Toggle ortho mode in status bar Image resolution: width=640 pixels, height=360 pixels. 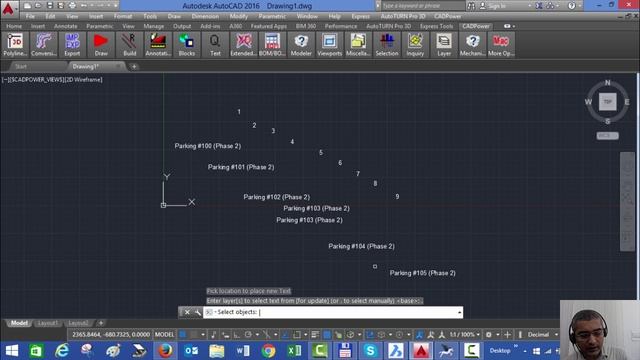(237, 335)
